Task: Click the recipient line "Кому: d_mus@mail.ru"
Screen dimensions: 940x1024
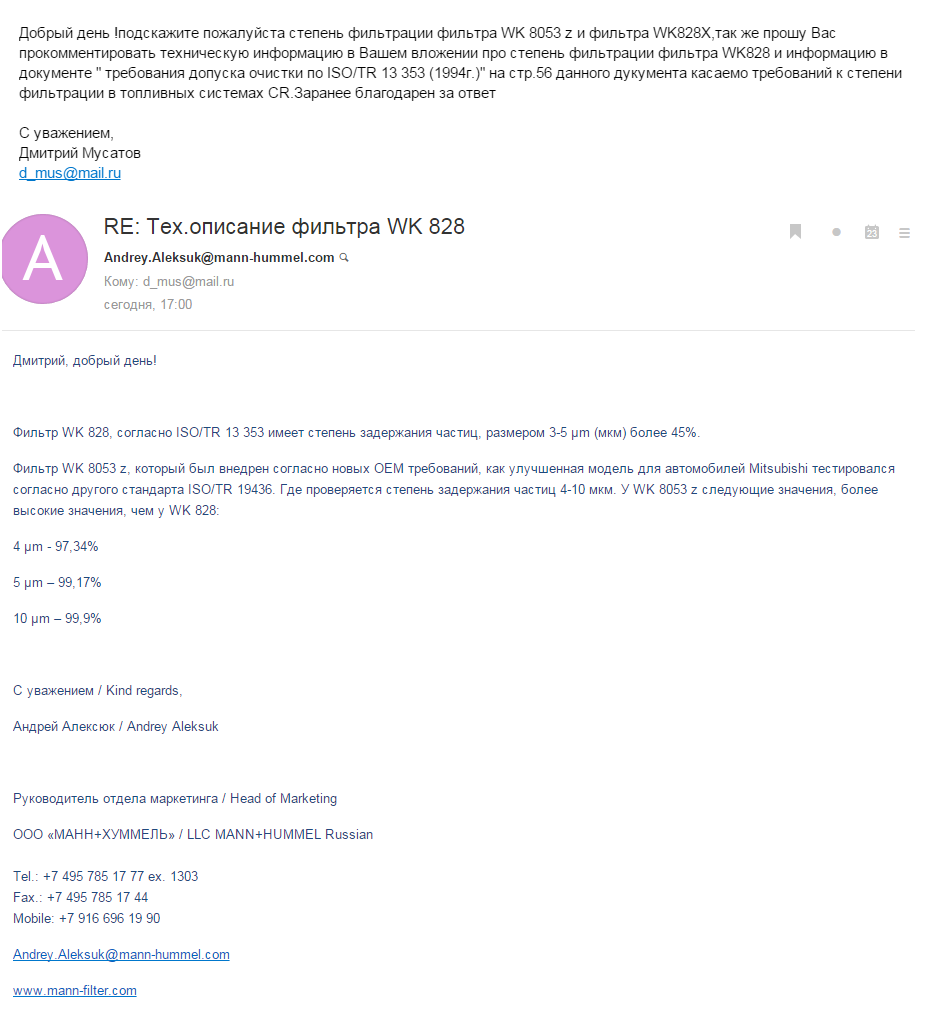Action: 169,282
